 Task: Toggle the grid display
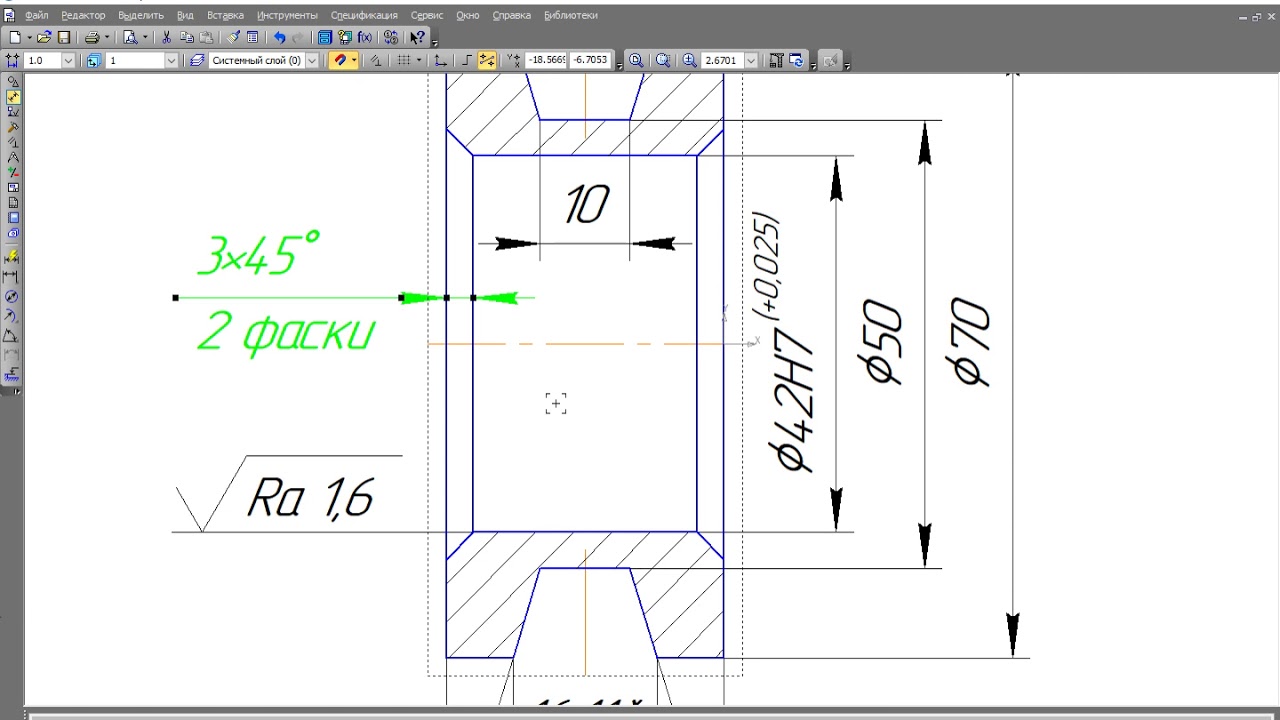click(x=404, y=60)
